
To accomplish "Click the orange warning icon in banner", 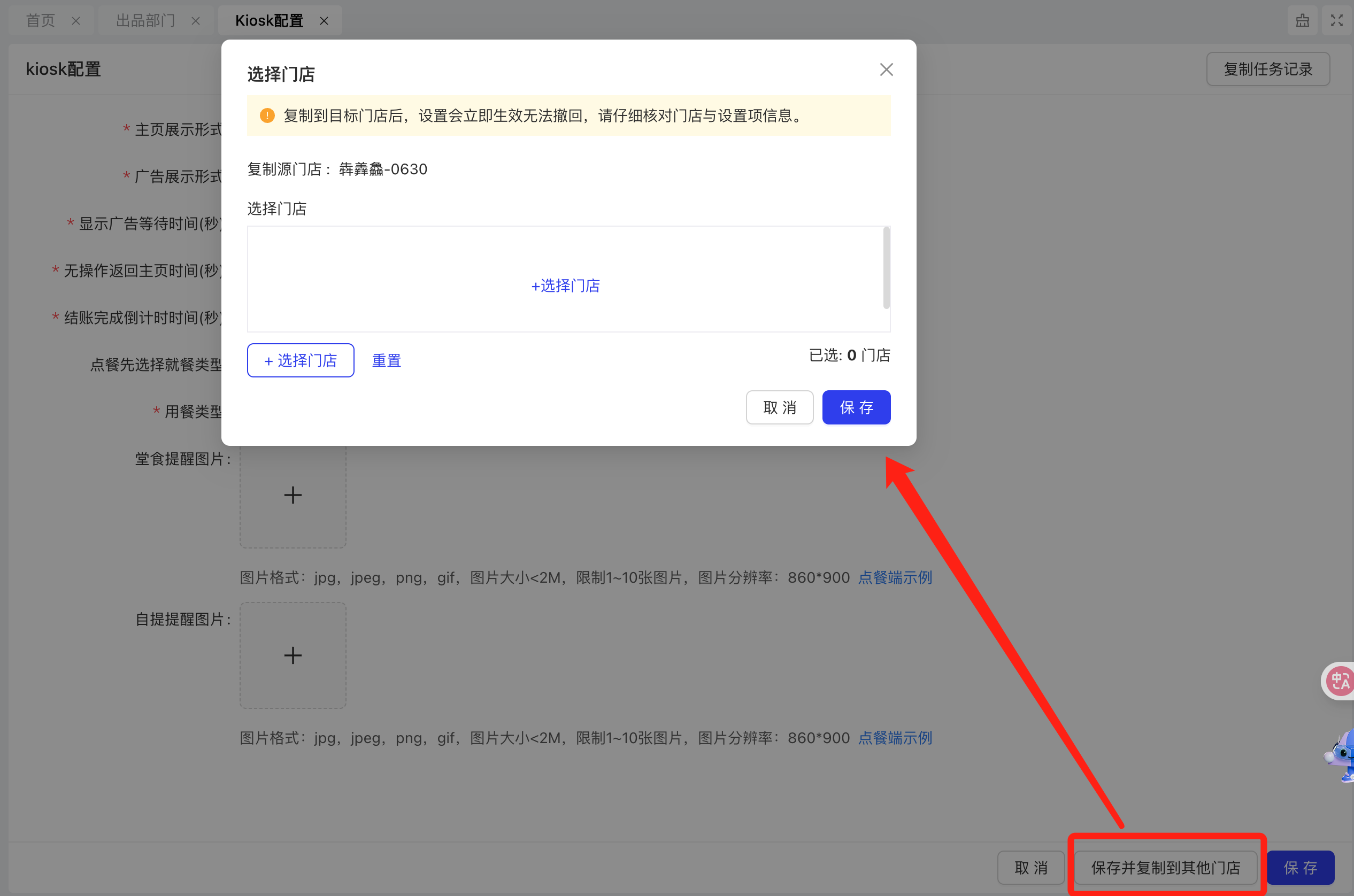I will click(x=267, y=115).
